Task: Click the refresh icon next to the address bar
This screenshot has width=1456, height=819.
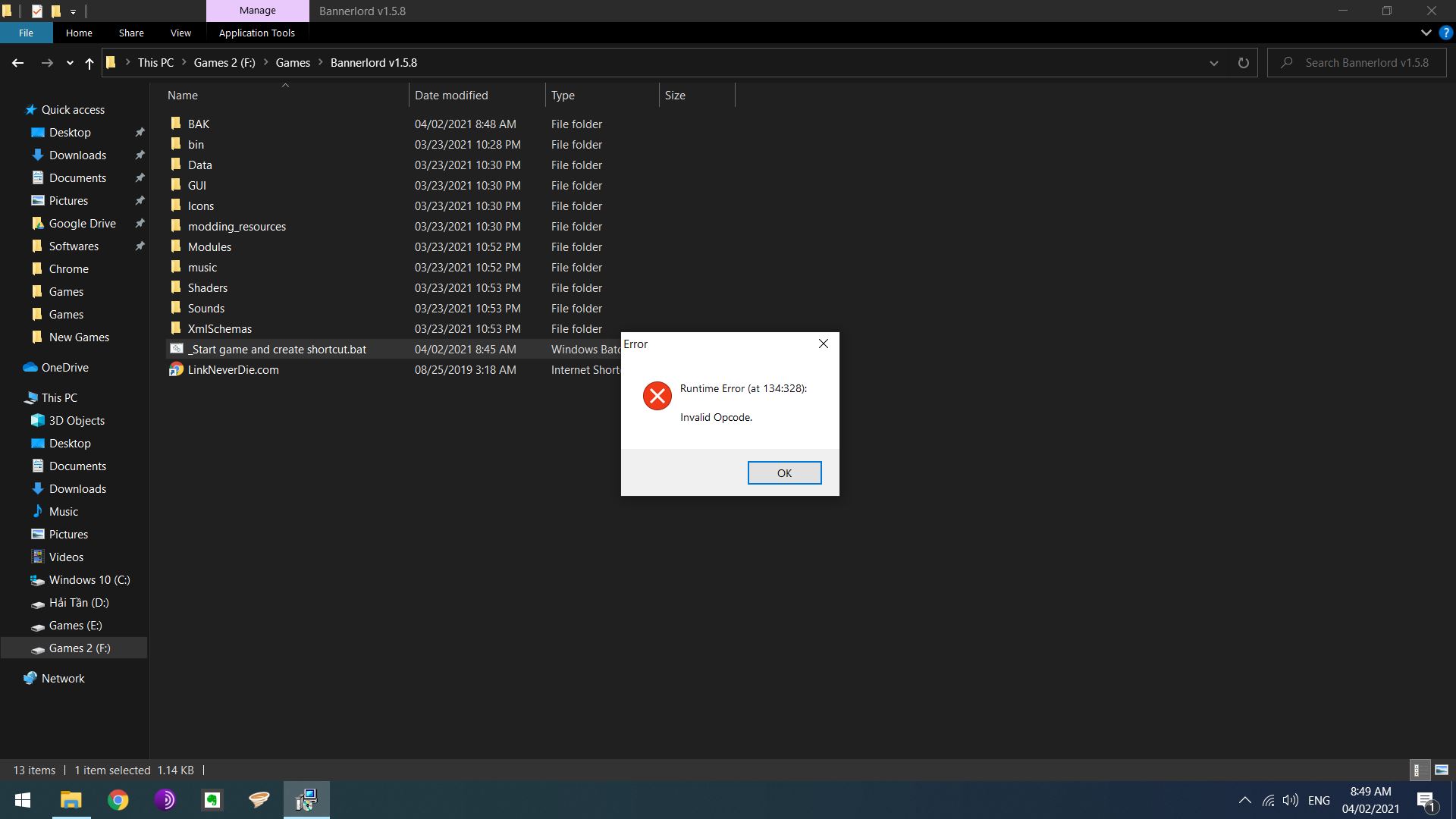Action: (1243, 63)
